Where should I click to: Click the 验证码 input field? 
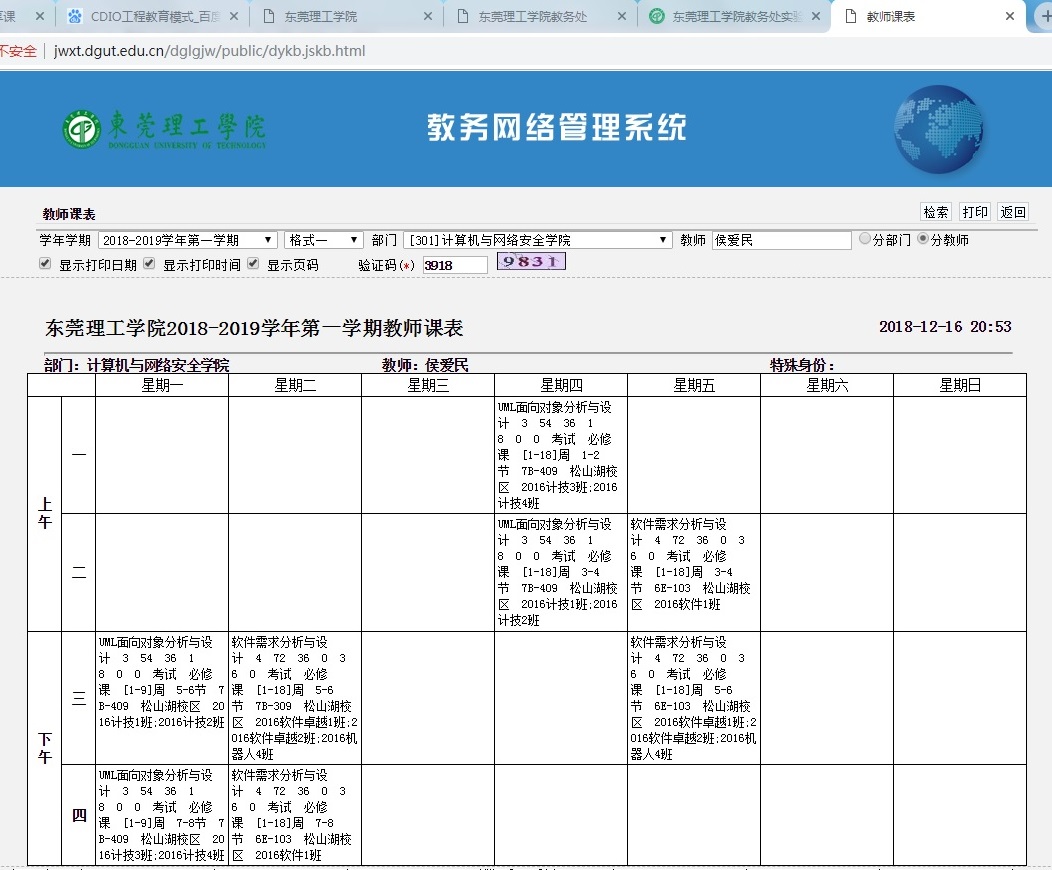point(455,265)
